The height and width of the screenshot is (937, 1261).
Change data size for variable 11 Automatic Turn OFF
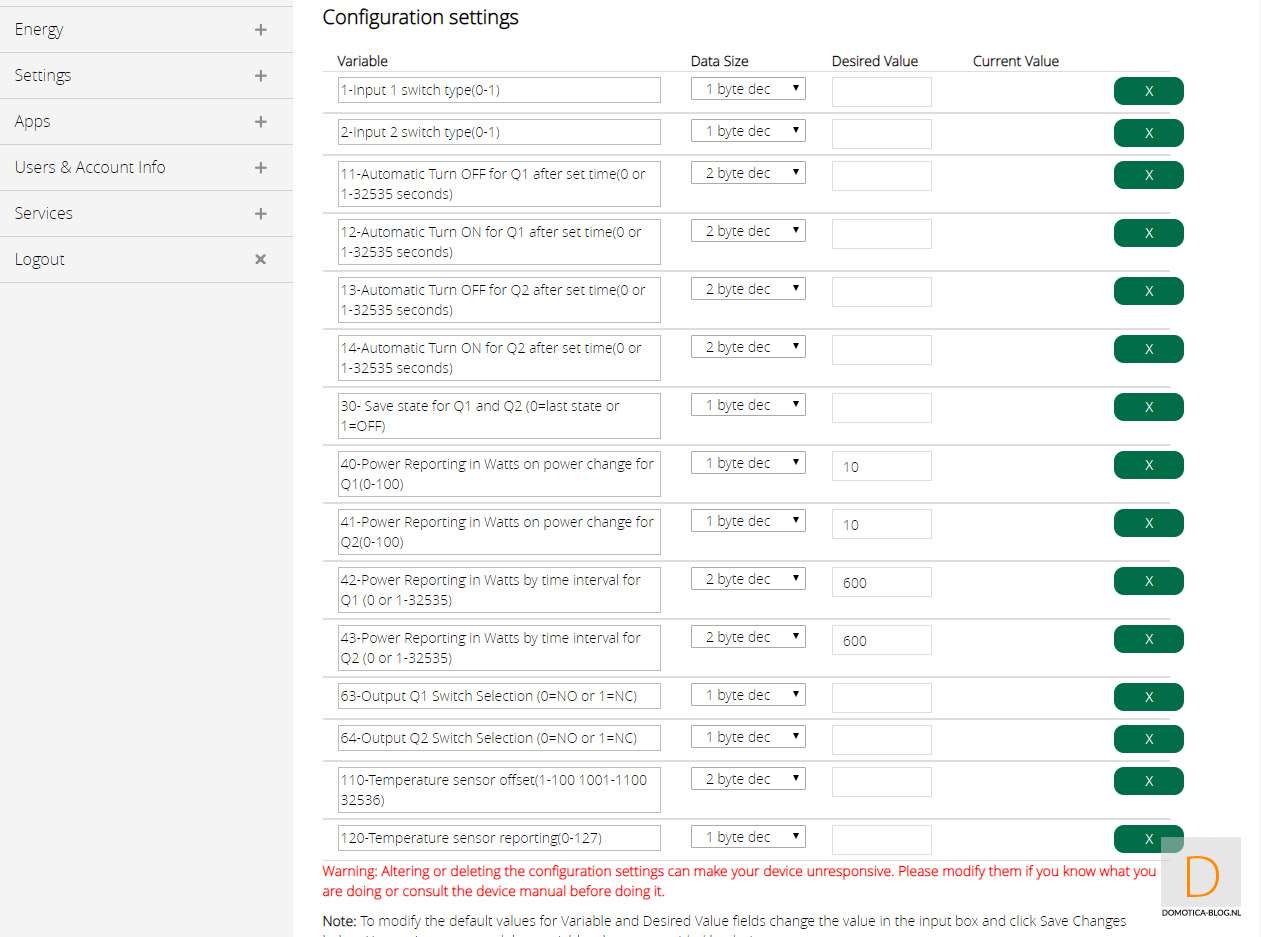(747, 173)
